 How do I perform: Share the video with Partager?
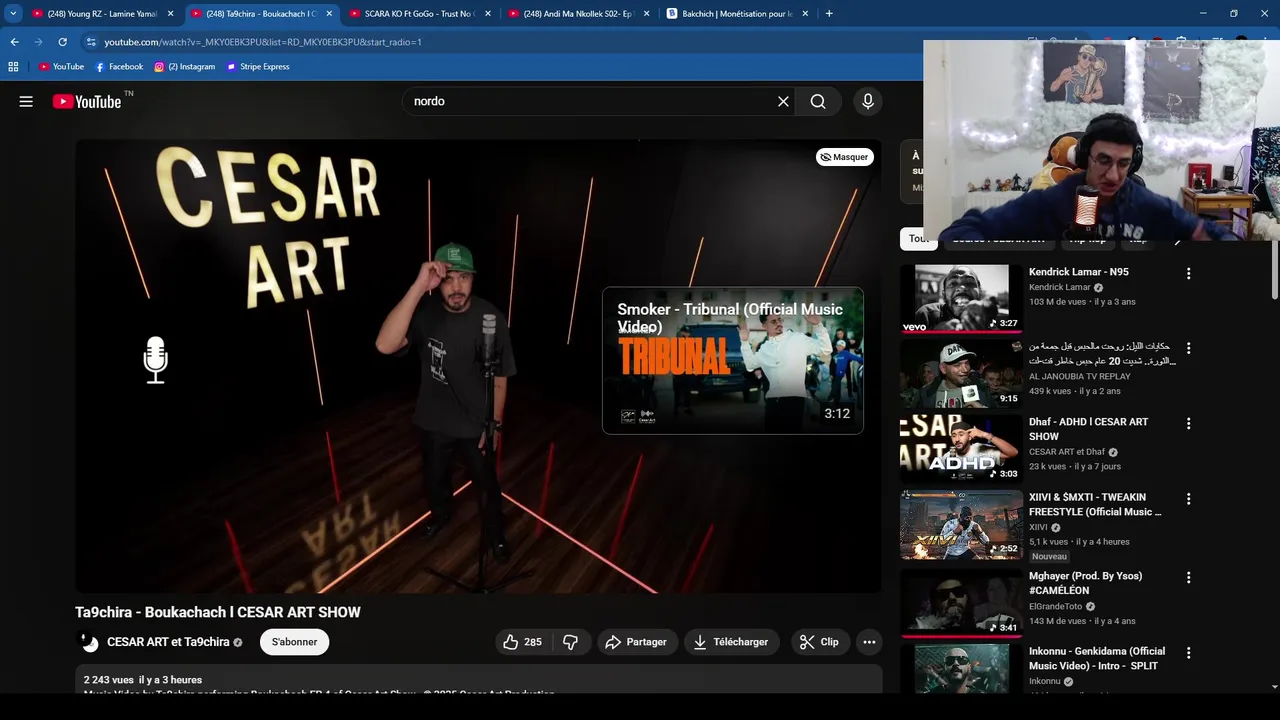click(x=636, y=642)
